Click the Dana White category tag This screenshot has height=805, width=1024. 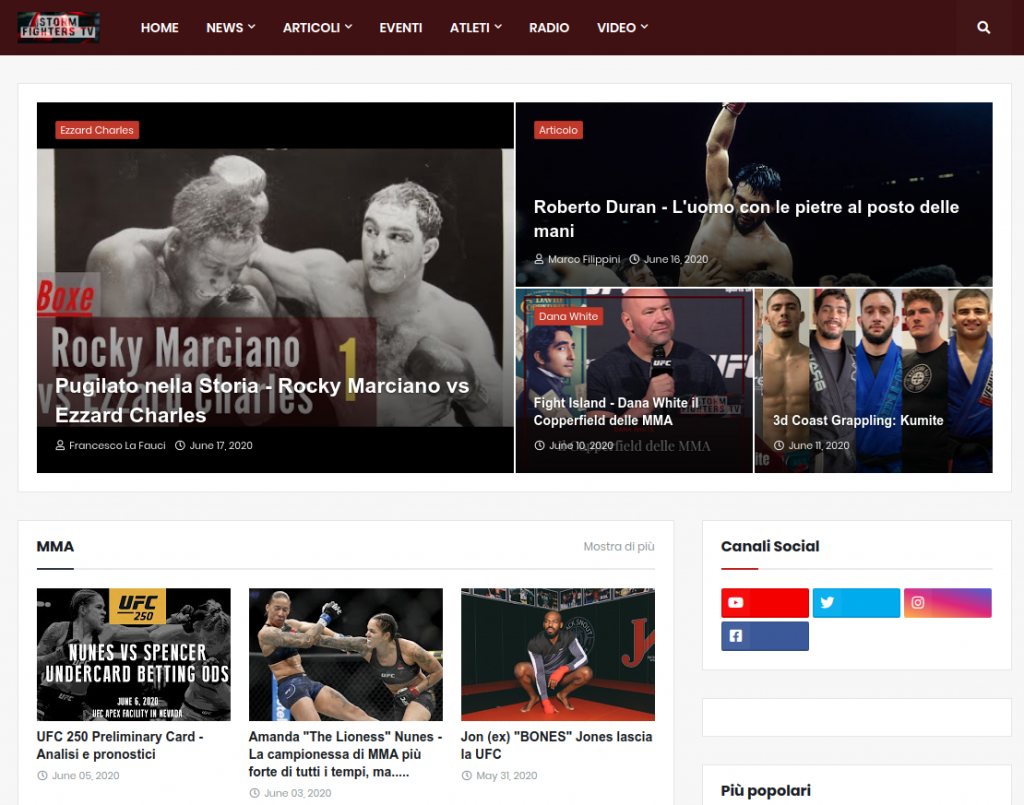[x=567, y=315]
